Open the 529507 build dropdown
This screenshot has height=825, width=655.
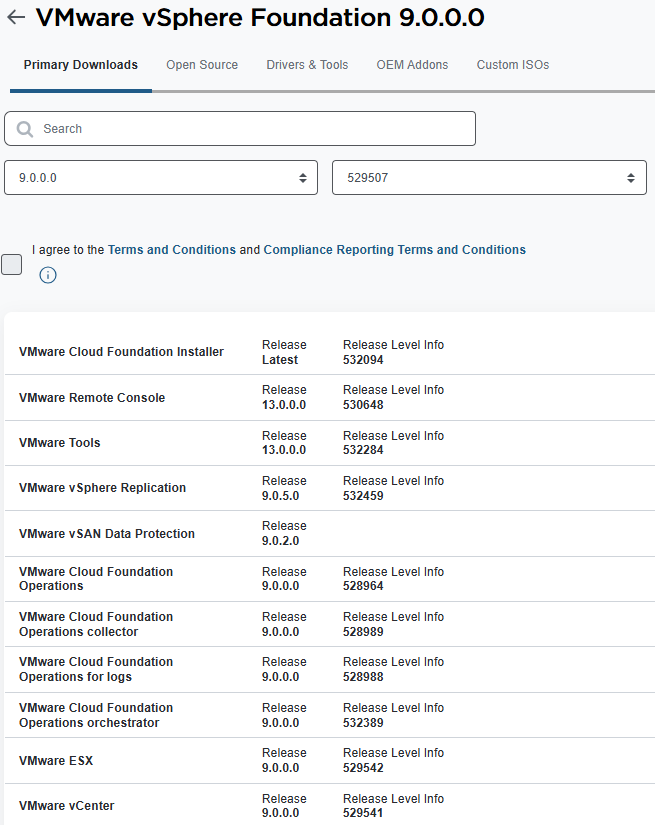click(x=489, y=178)
